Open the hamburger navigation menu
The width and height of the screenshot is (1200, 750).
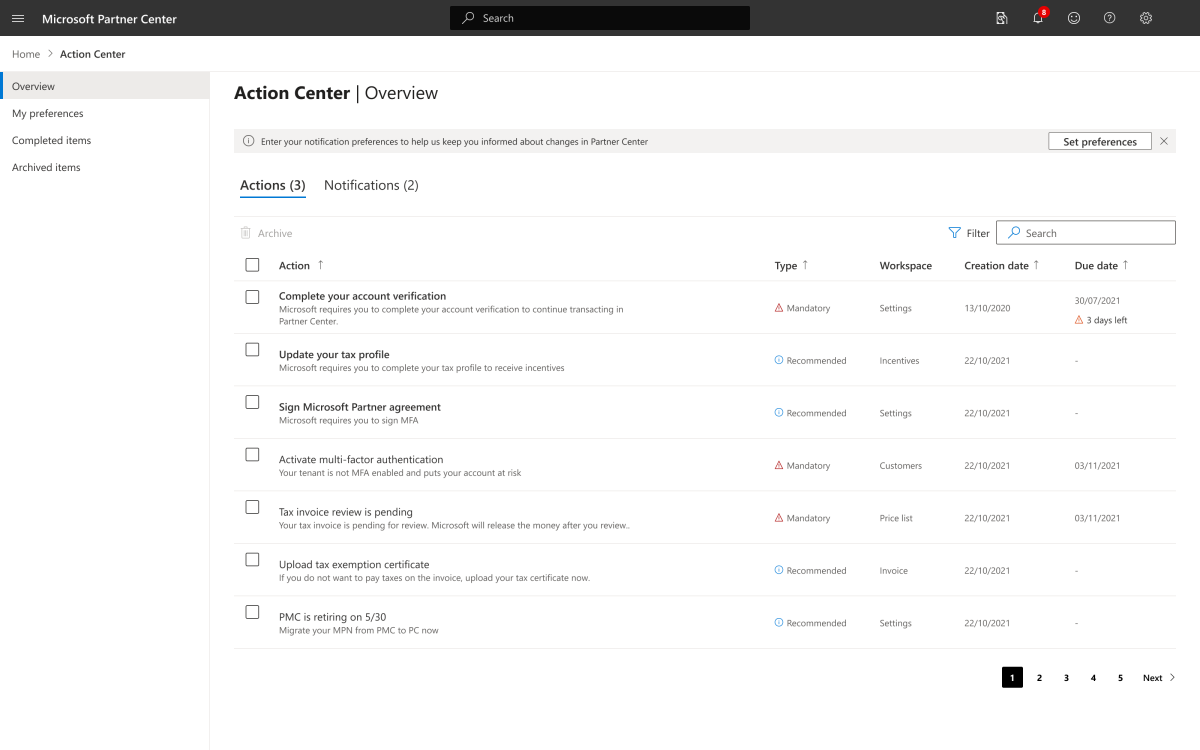click(x=18, y=18)
